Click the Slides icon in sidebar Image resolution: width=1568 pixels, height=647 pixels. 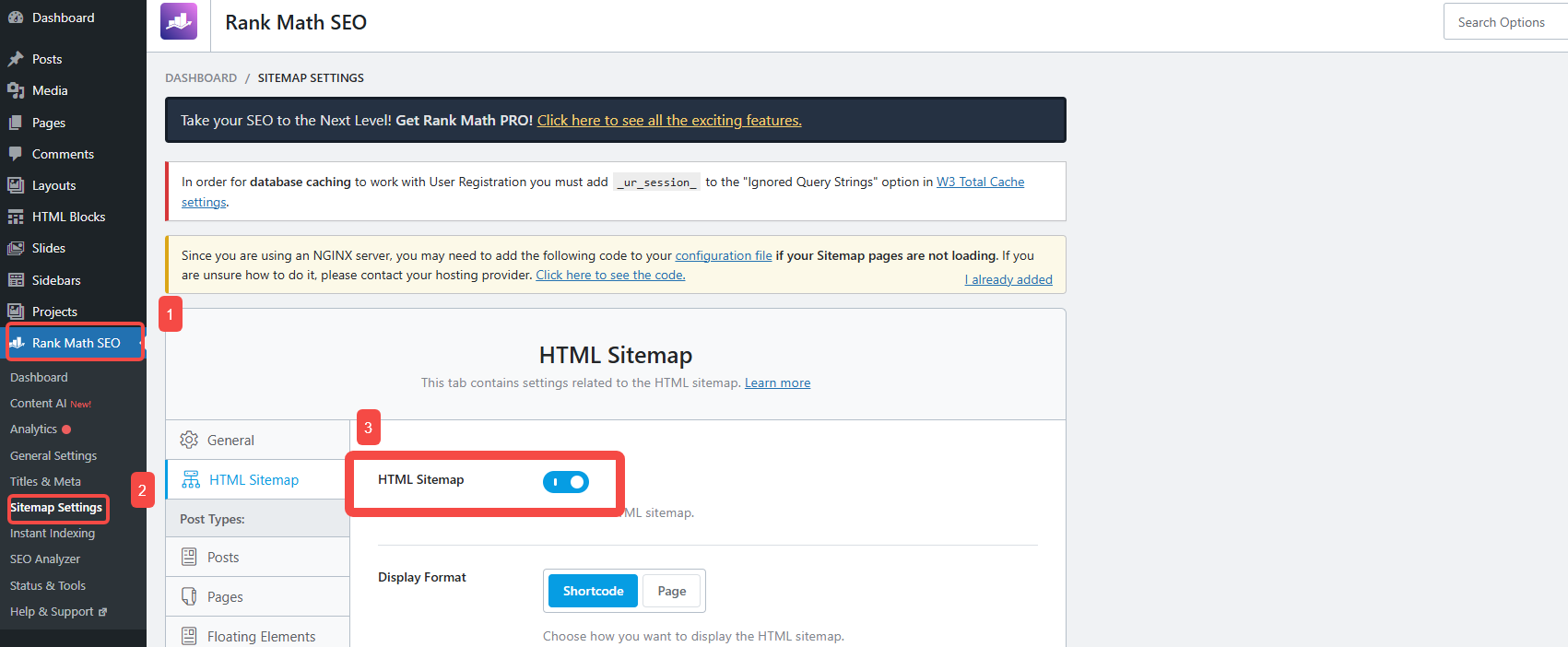pos(16,248)
